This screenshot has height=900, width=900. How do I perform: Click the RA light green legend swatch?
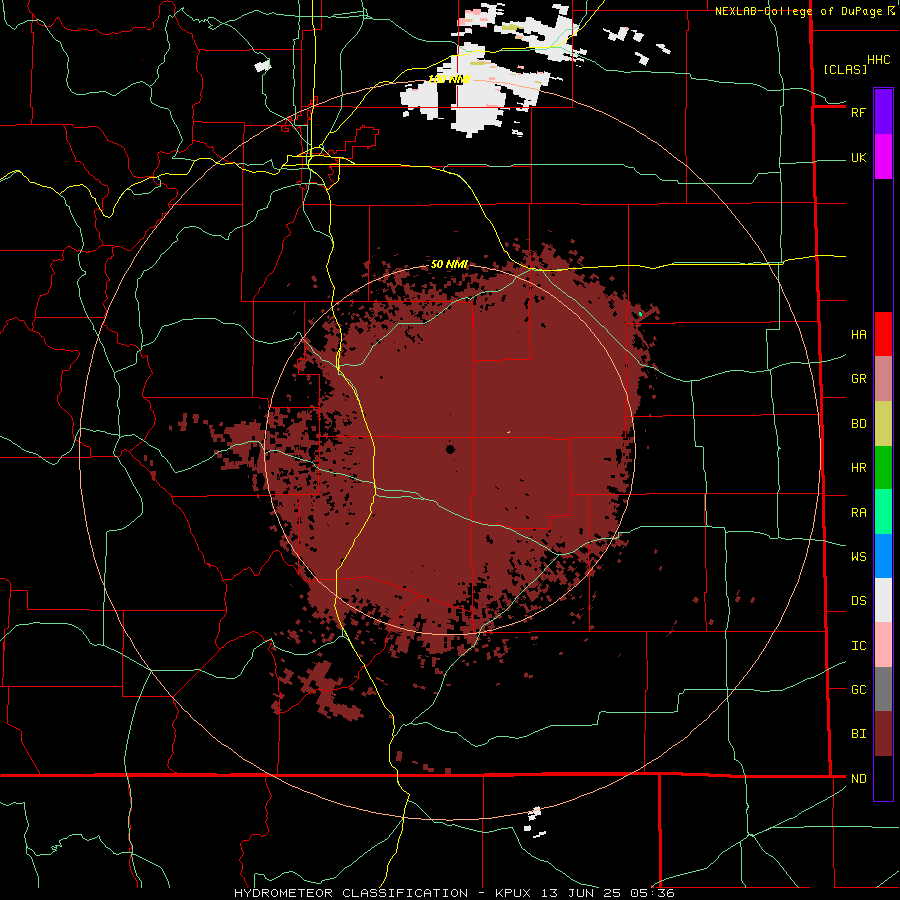click(883, 512)
